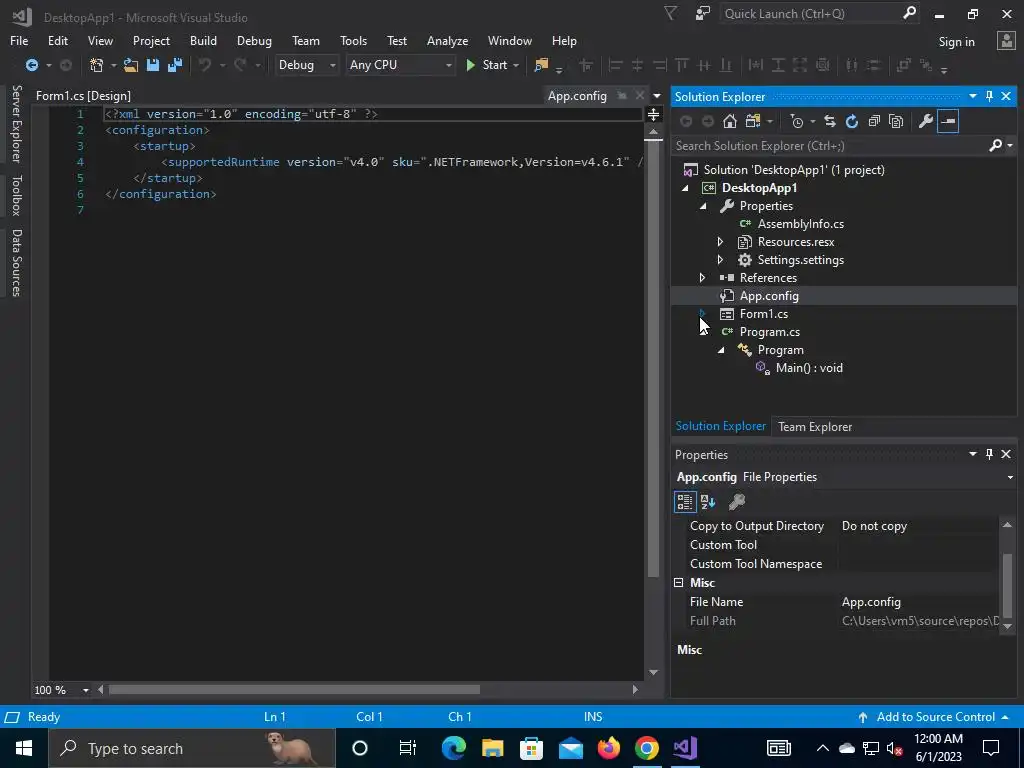Collapse the Misc category in Properties
The image size is (1024, 768).
[x=679, y=583]
